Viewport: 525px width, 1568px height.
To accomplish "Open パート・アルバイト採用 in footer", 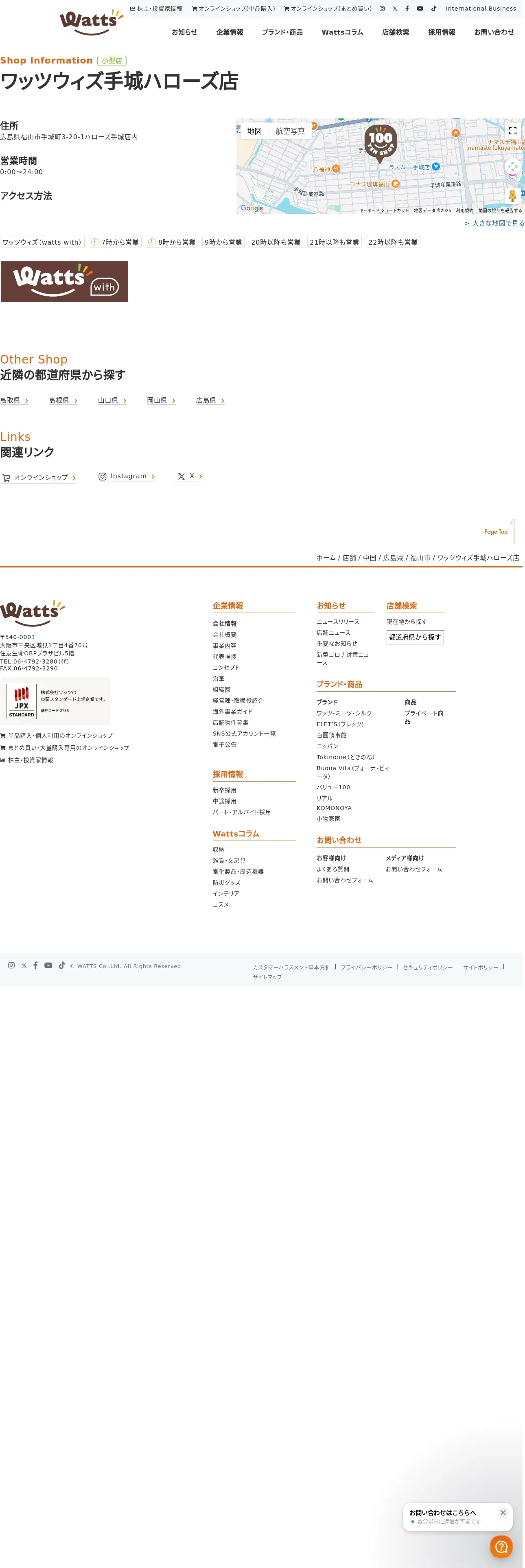I will [241, 812].
